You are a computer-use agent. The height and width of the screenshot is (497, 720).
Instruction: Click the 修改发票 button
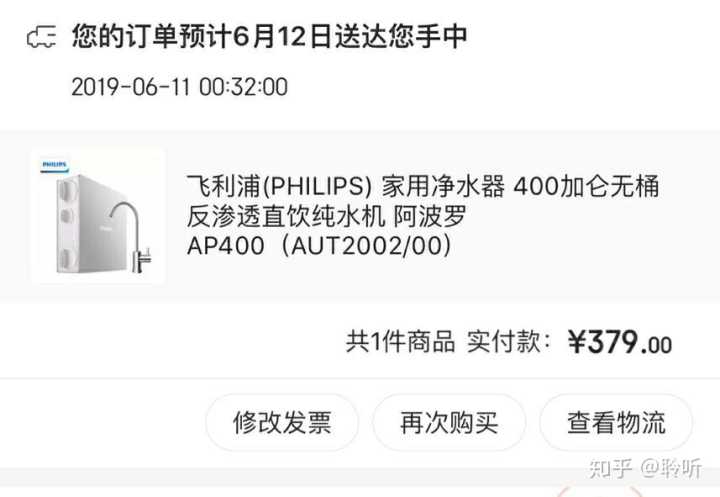282,423
